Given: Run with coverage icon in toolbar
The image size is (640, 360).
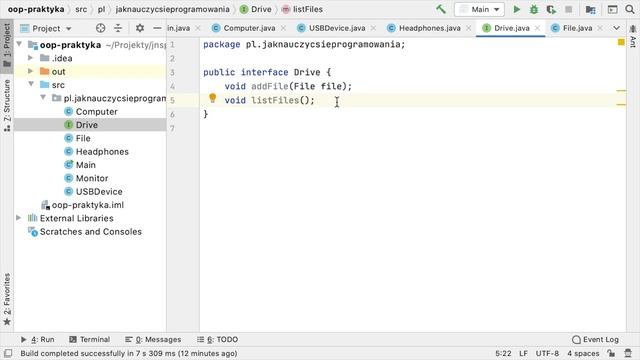Looking at the screenshot, I should click(x=551, y=9).
